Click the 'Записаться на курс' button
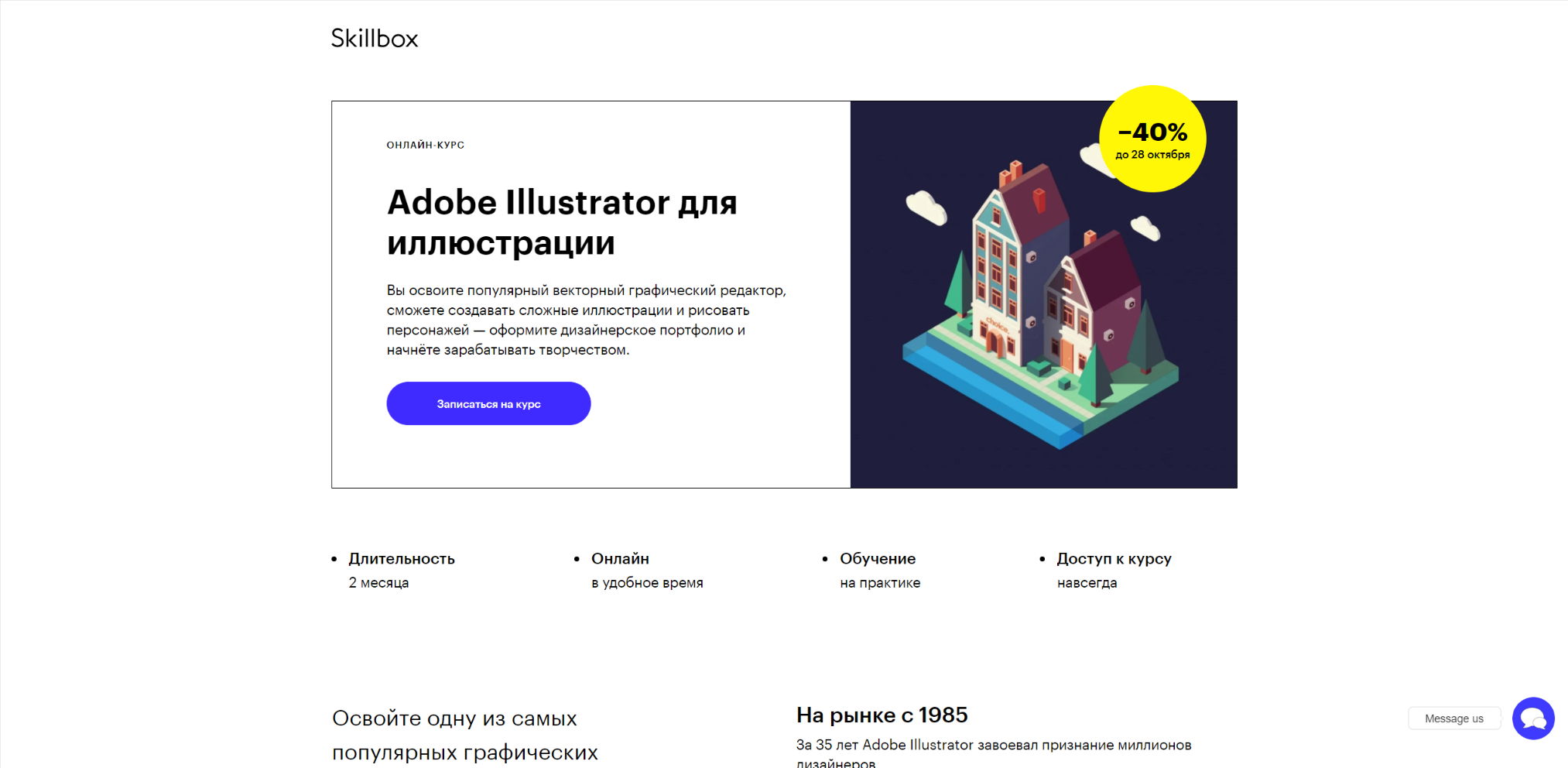Viewport: 1568px width, 768px height. point(488,403)
